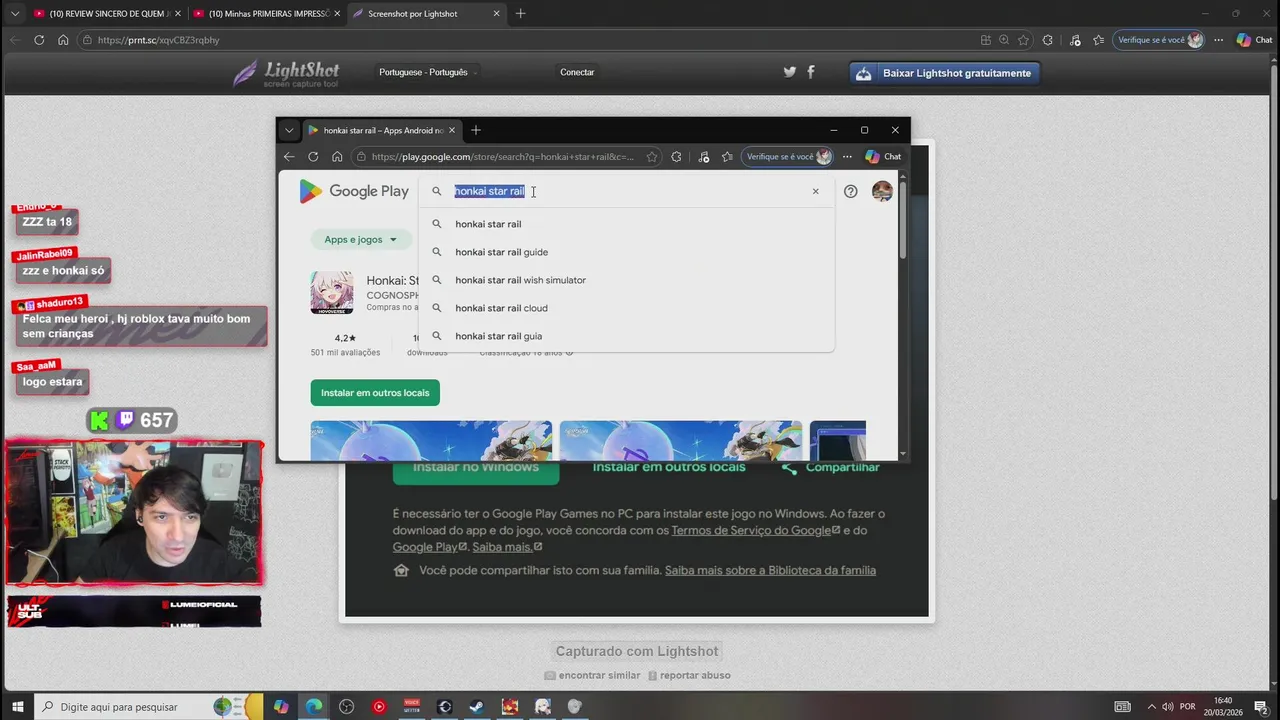Open the outer browser's three-dots settings menu
Screen dimensions: 1280x720
[1218, 40]
